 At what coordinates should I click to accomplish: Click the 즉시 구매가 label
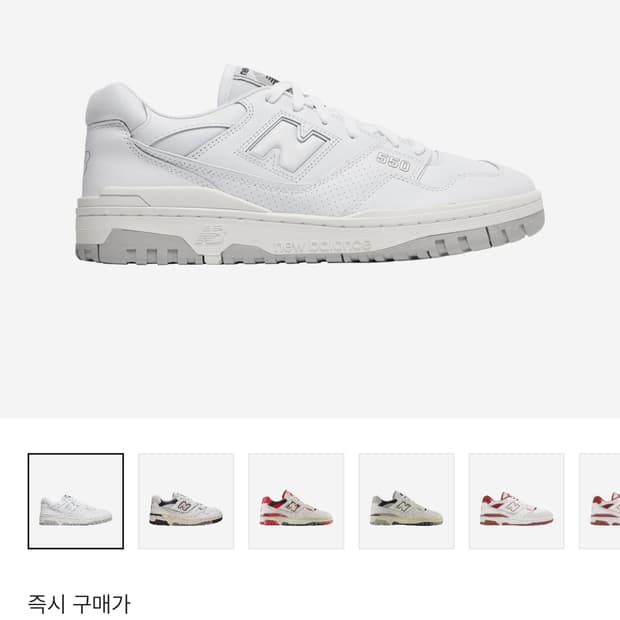tap(79, 604)
